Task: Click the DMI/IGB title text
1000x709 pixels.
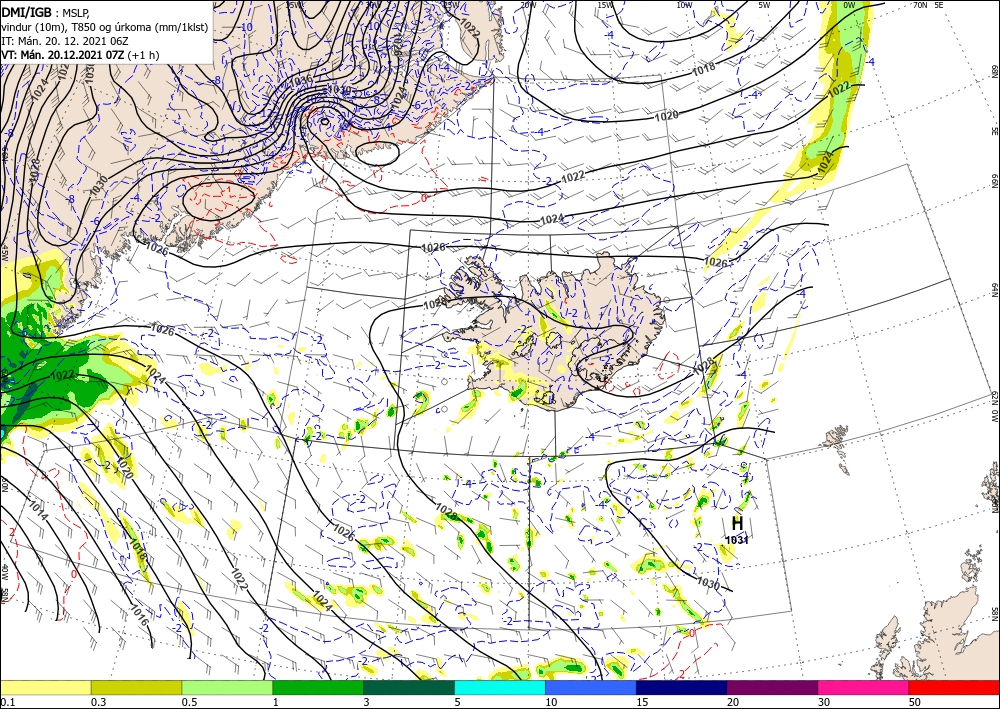Action: click(x=26, y=11)
